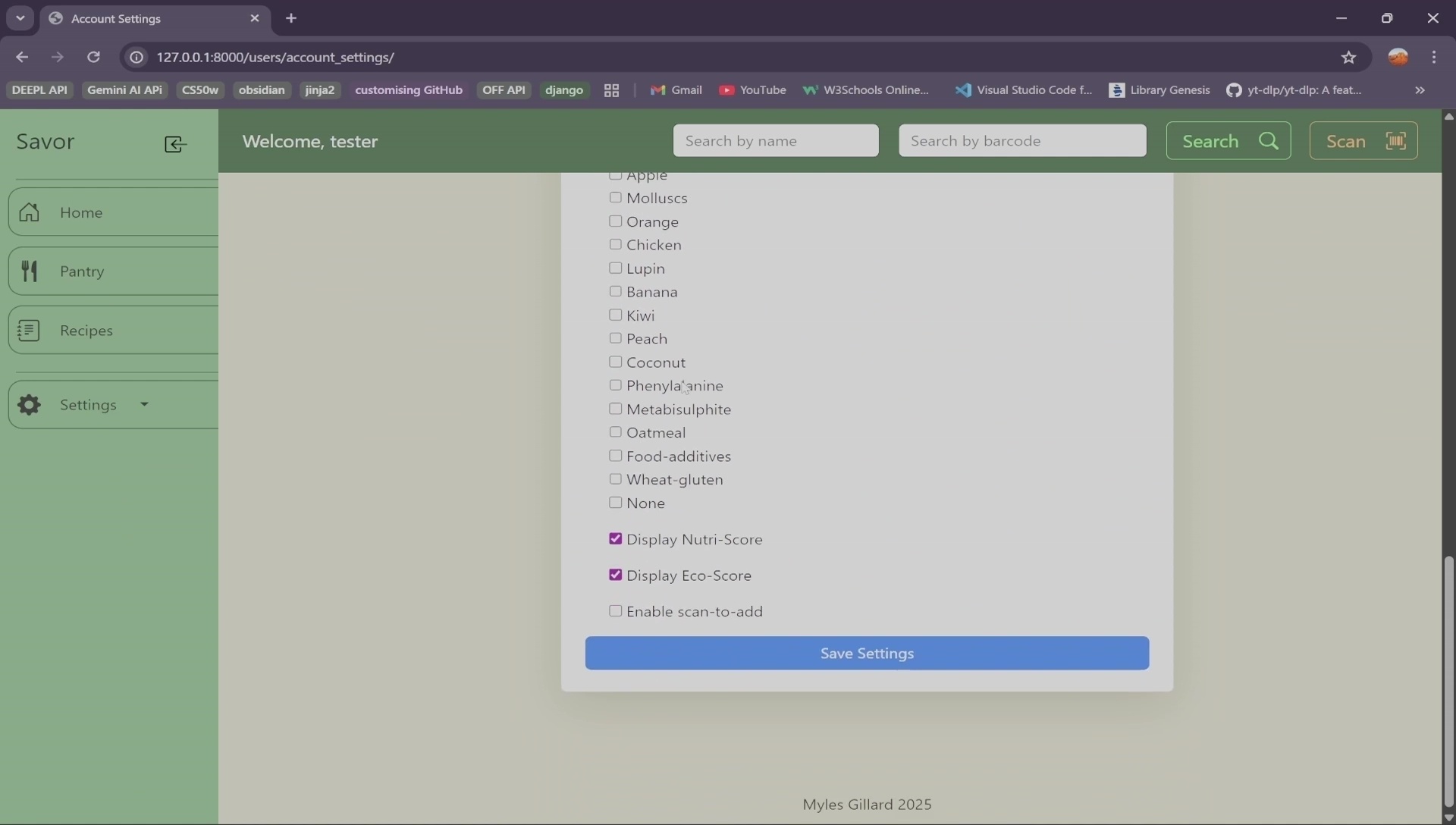Open the apps grid icon in bookmarks bar
1456x825 pixels.
tap(612, 90)
